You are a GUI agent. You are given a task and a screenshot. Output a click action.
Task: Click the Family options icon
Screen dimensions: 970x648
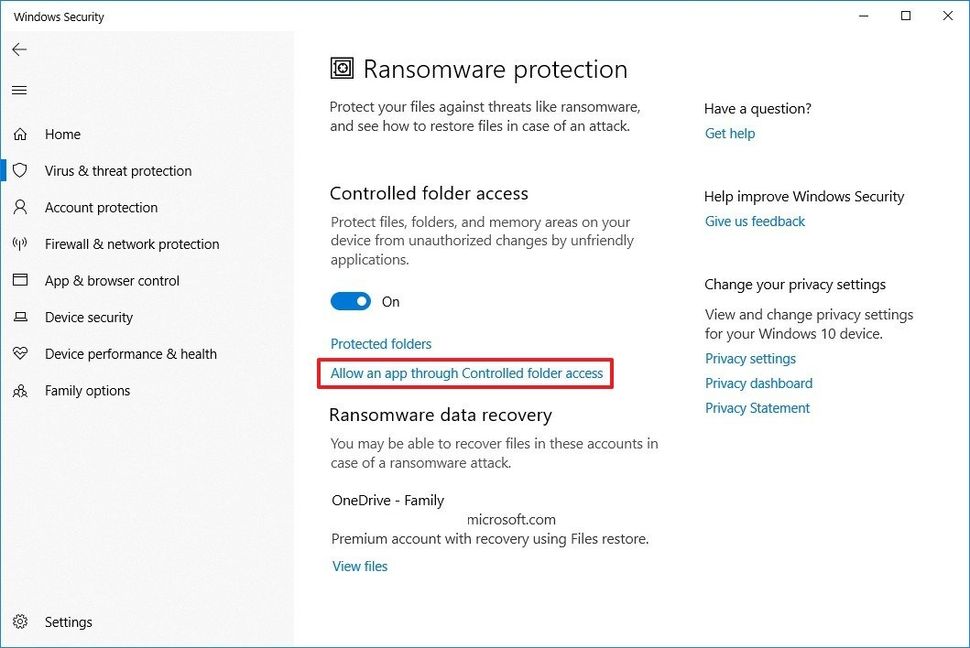pos(21,390)
